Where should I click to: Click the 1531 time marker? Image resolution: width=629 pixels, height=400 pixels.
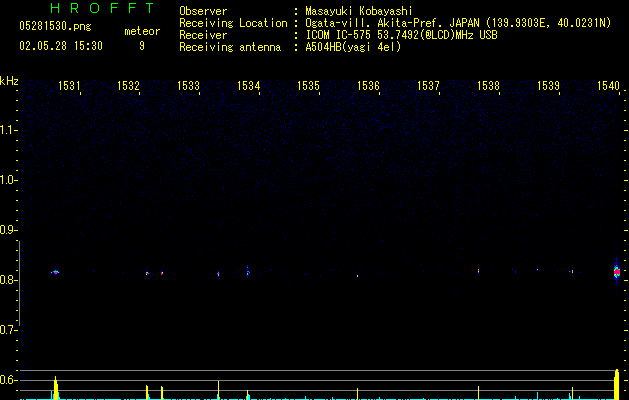click(69, 86)
